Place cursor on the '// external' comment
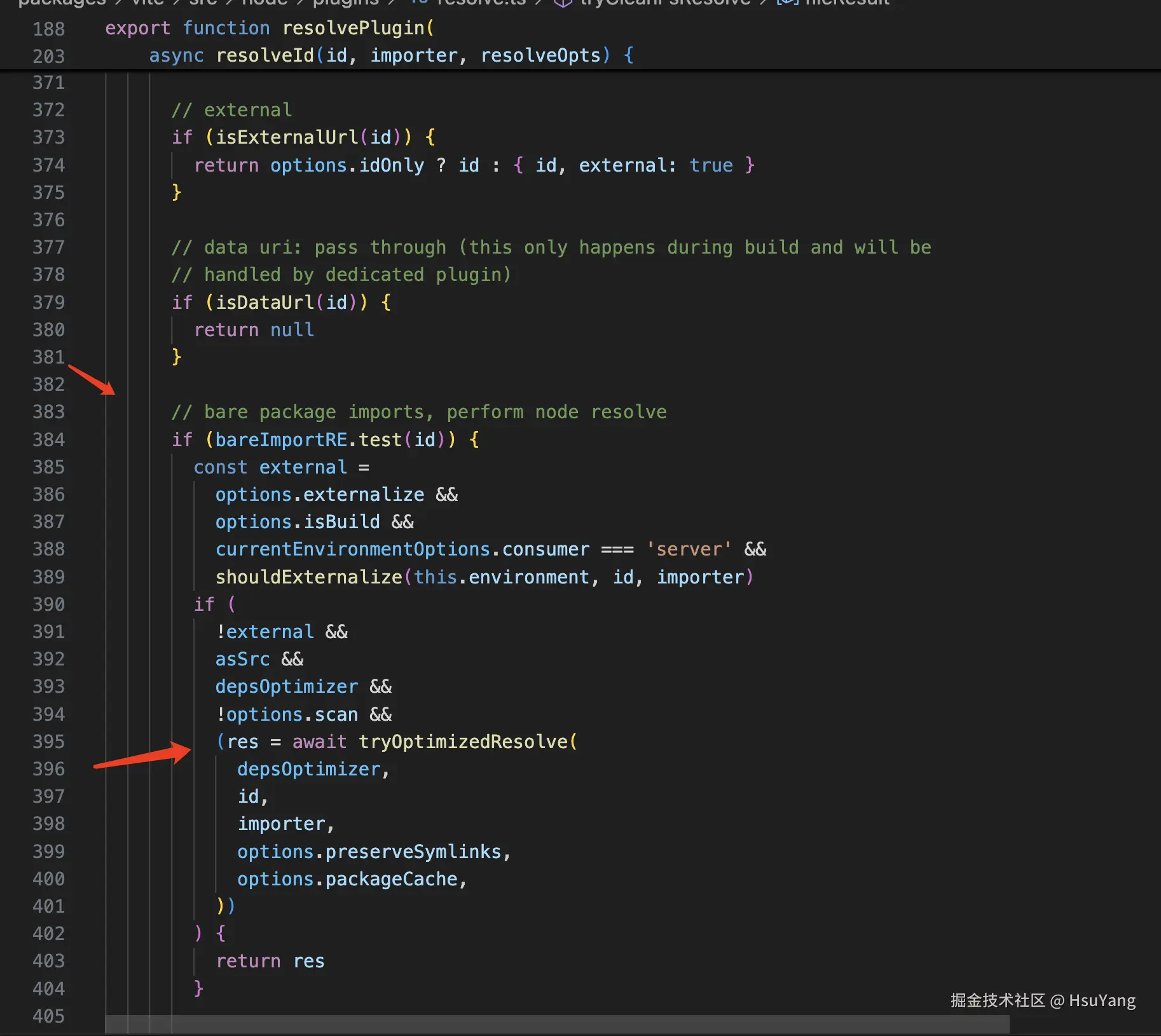1161x1036 pixels. click(232, 110)
